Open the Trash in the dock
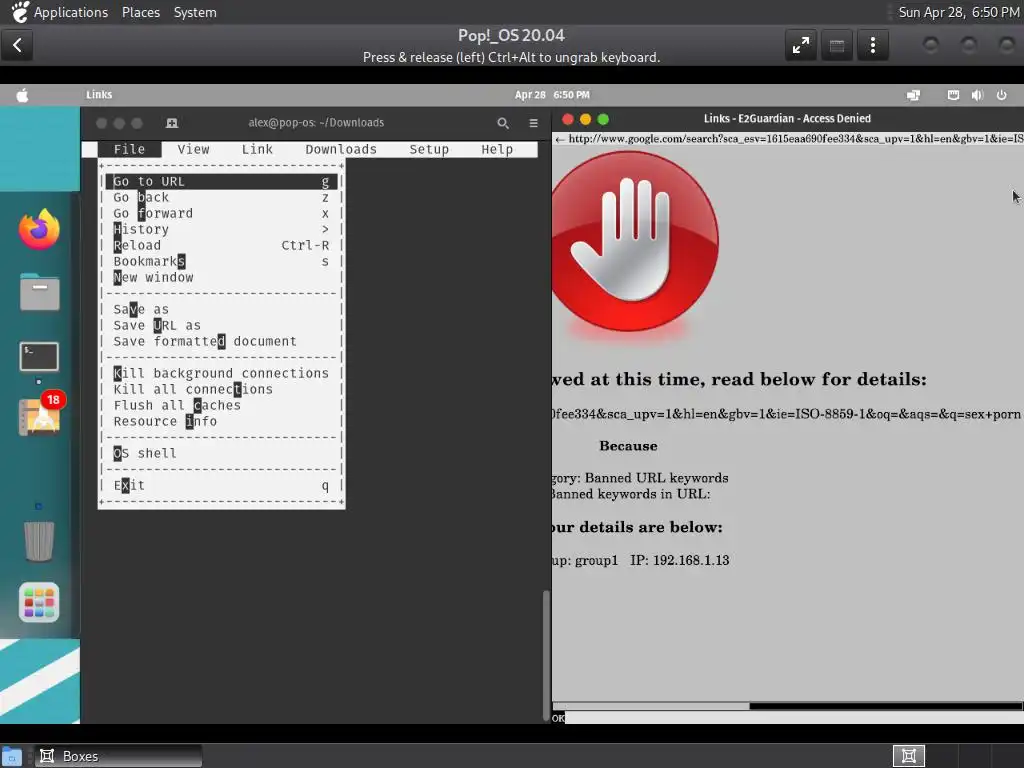 click(39, 541)
